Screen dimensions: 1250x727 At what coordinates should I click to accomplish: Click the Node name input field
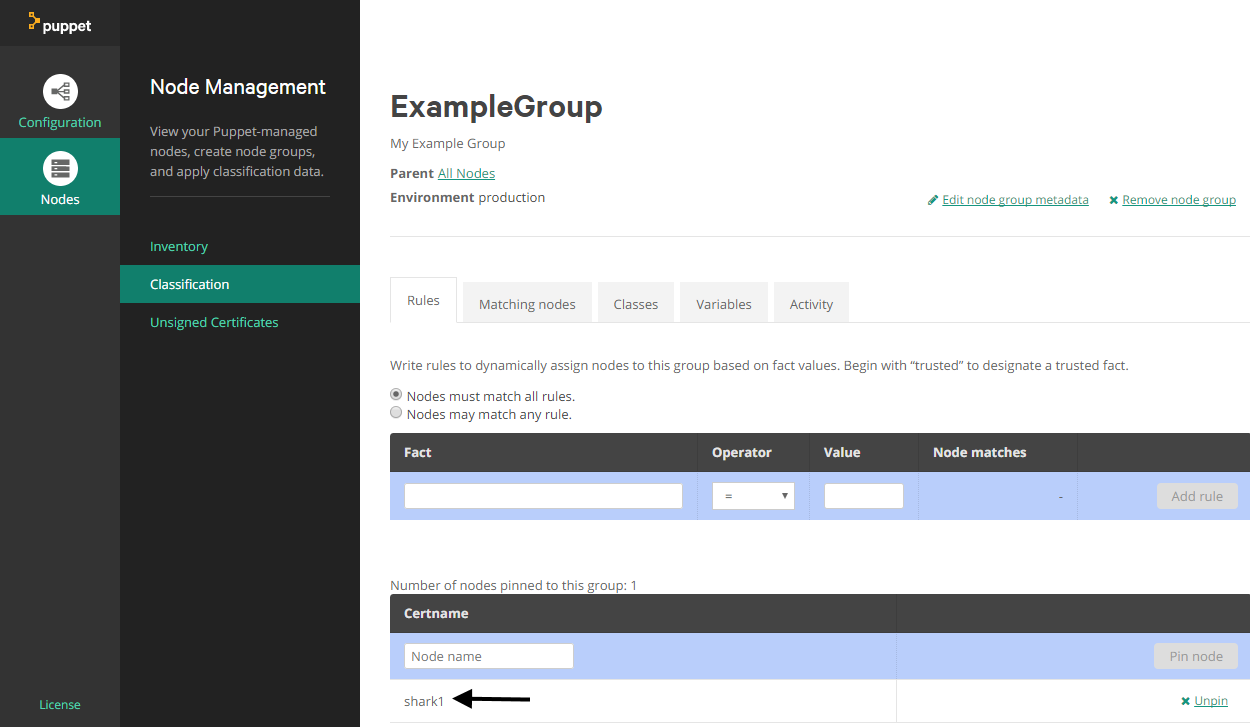pyautogui.click(x=489, y=656)
